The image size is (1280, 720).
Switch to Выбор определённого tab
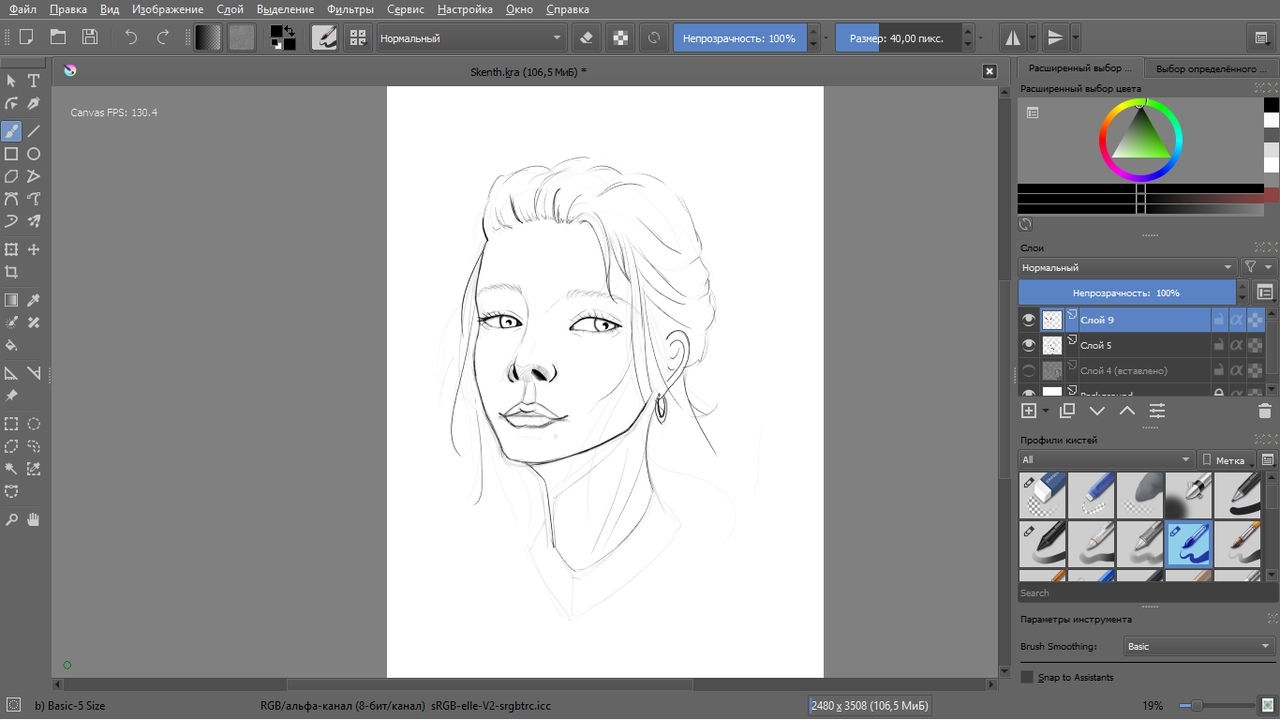[1211, 69]
